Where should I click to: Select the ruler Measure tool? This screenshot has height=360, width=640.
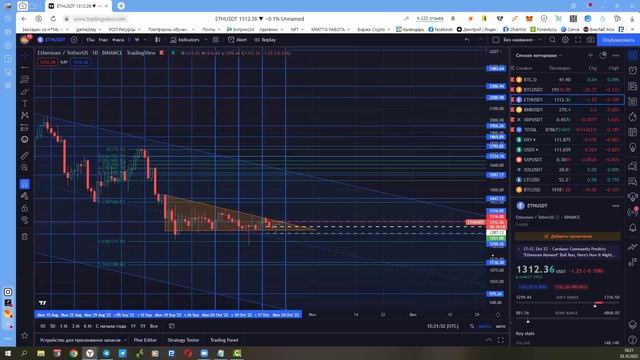[x=24, y=156]
